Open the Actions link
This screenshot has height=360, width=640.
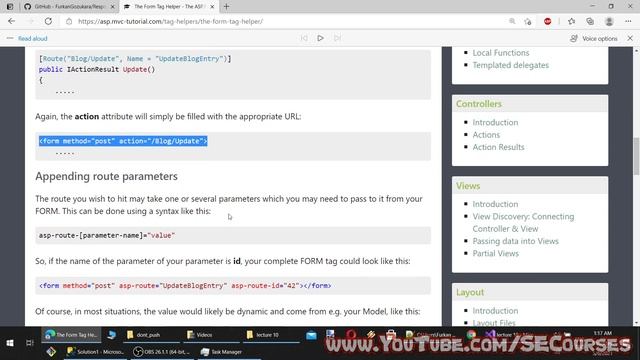pos(486,135)
